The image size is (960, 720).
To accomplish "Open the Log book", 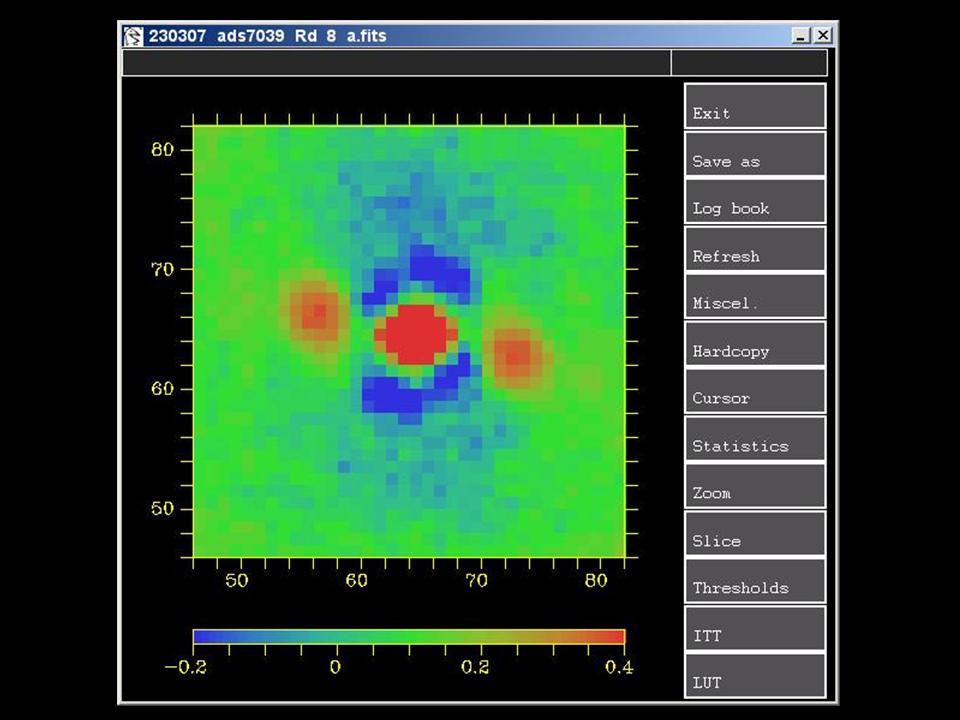I will 755,201.
